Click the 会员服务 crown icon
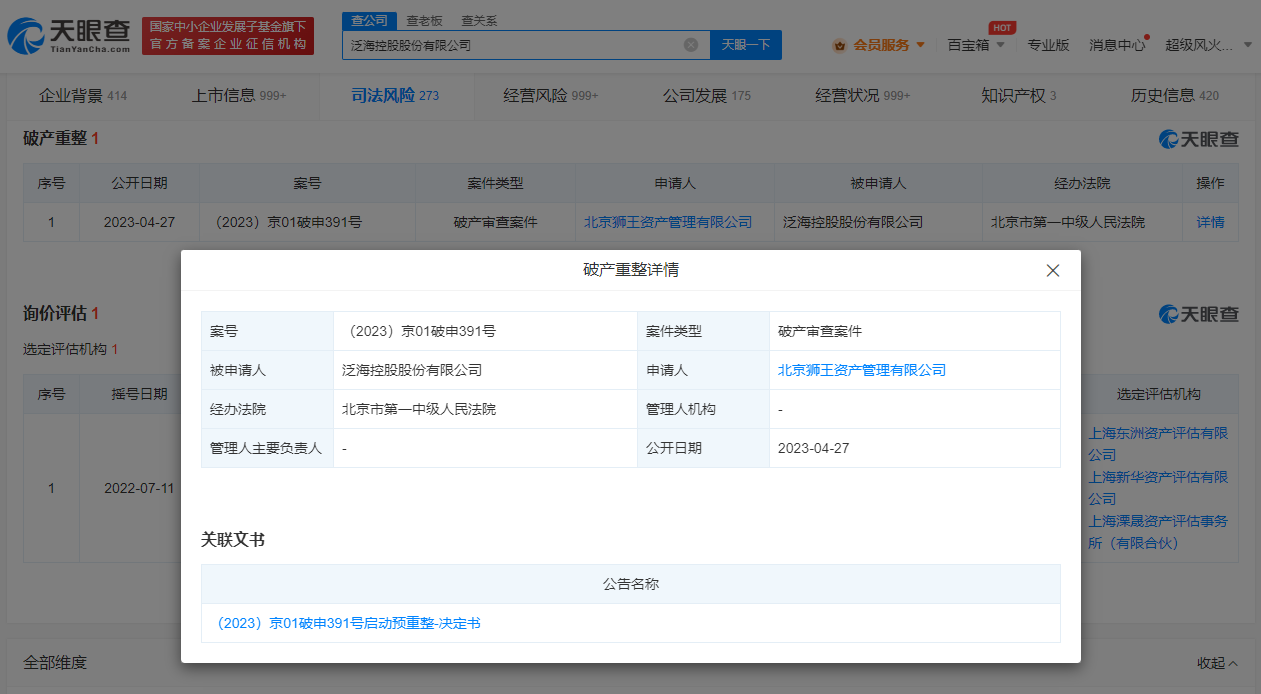The image size is (1261, 694). click(x=839, y=45)
